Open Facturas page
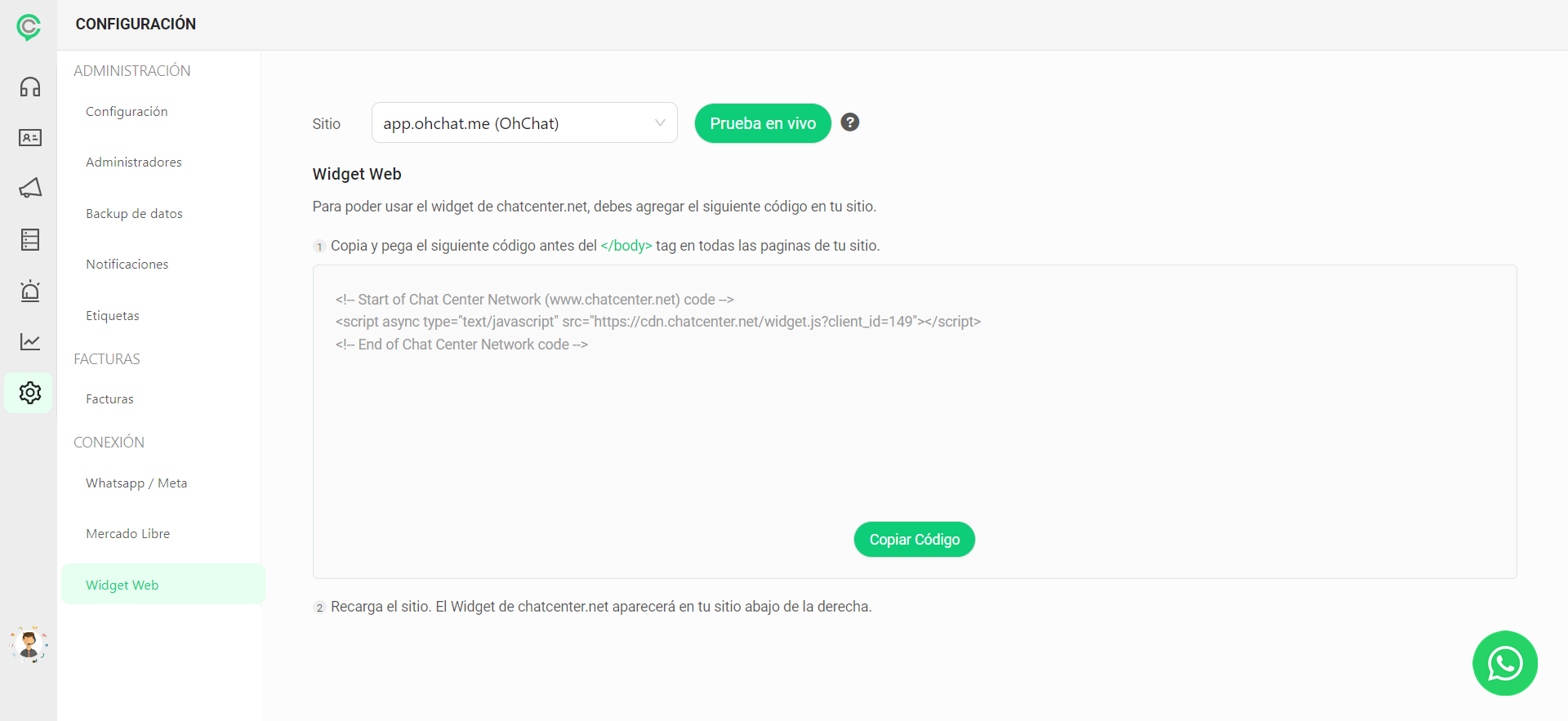 coord(109,399)
